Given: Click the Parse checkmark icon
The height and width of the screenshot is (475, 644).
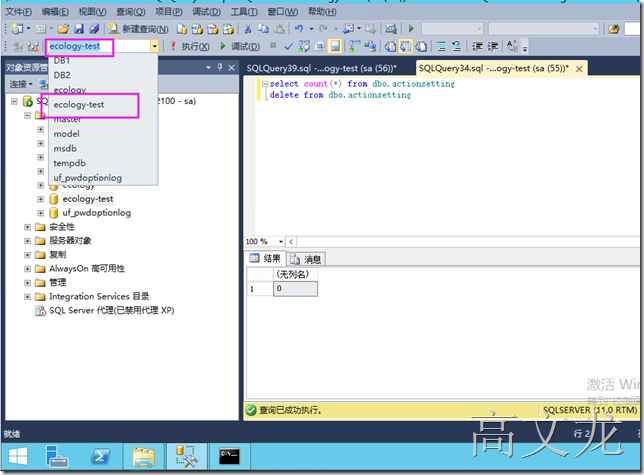Looking at the screenshot, I should tap(288, 46).
